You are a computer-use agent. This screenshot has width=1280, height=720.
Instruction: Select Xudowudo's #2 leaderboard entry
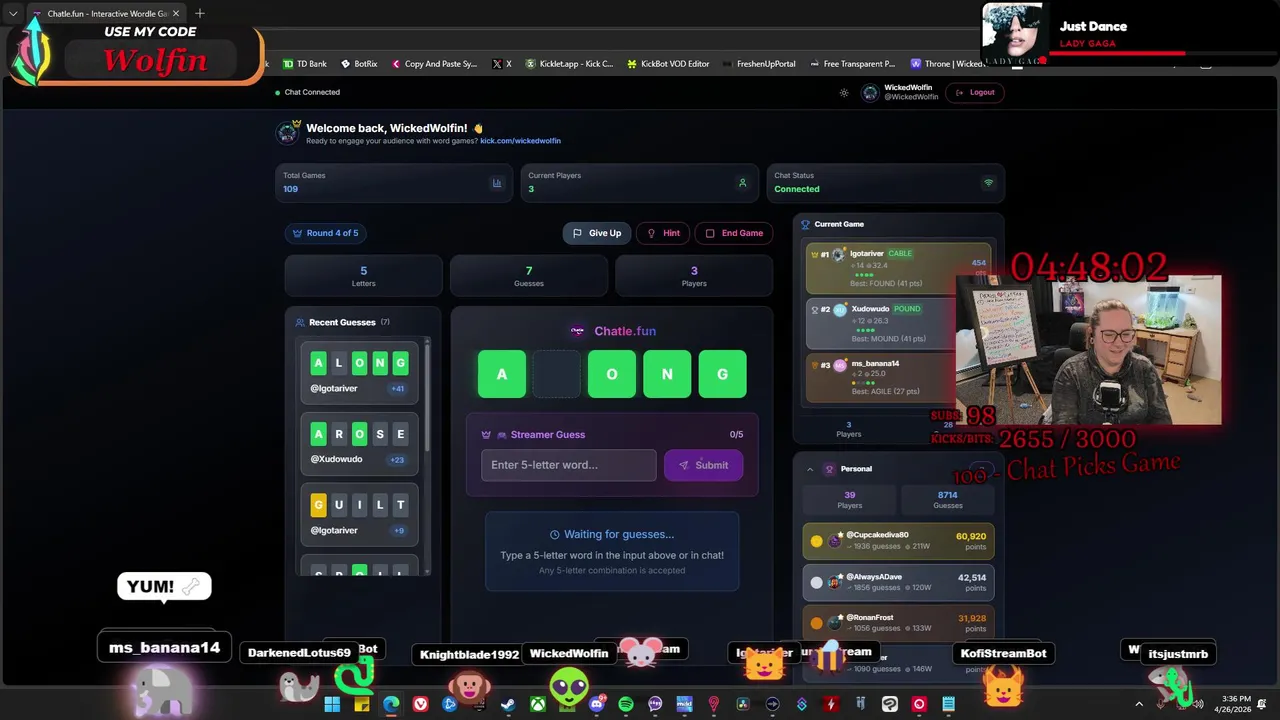pos(898,324)
